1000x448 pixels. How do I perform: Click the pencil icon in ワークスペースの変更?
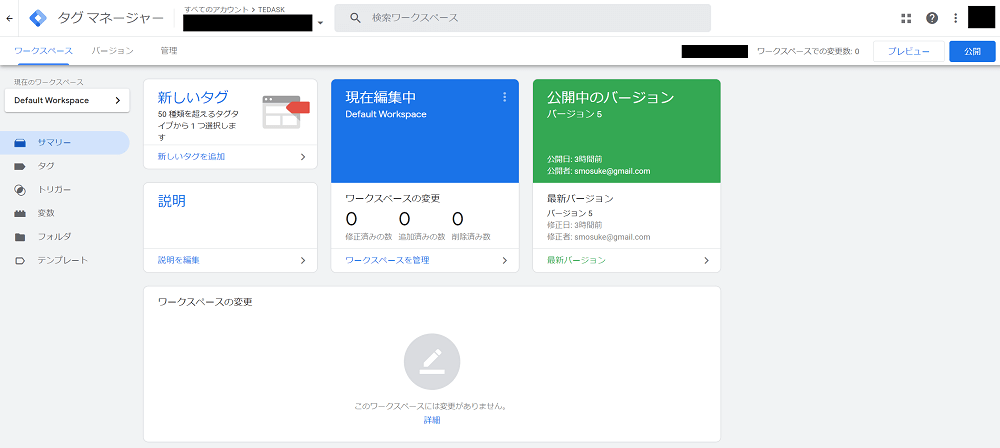pyautogui.click(x=432, y=362)
